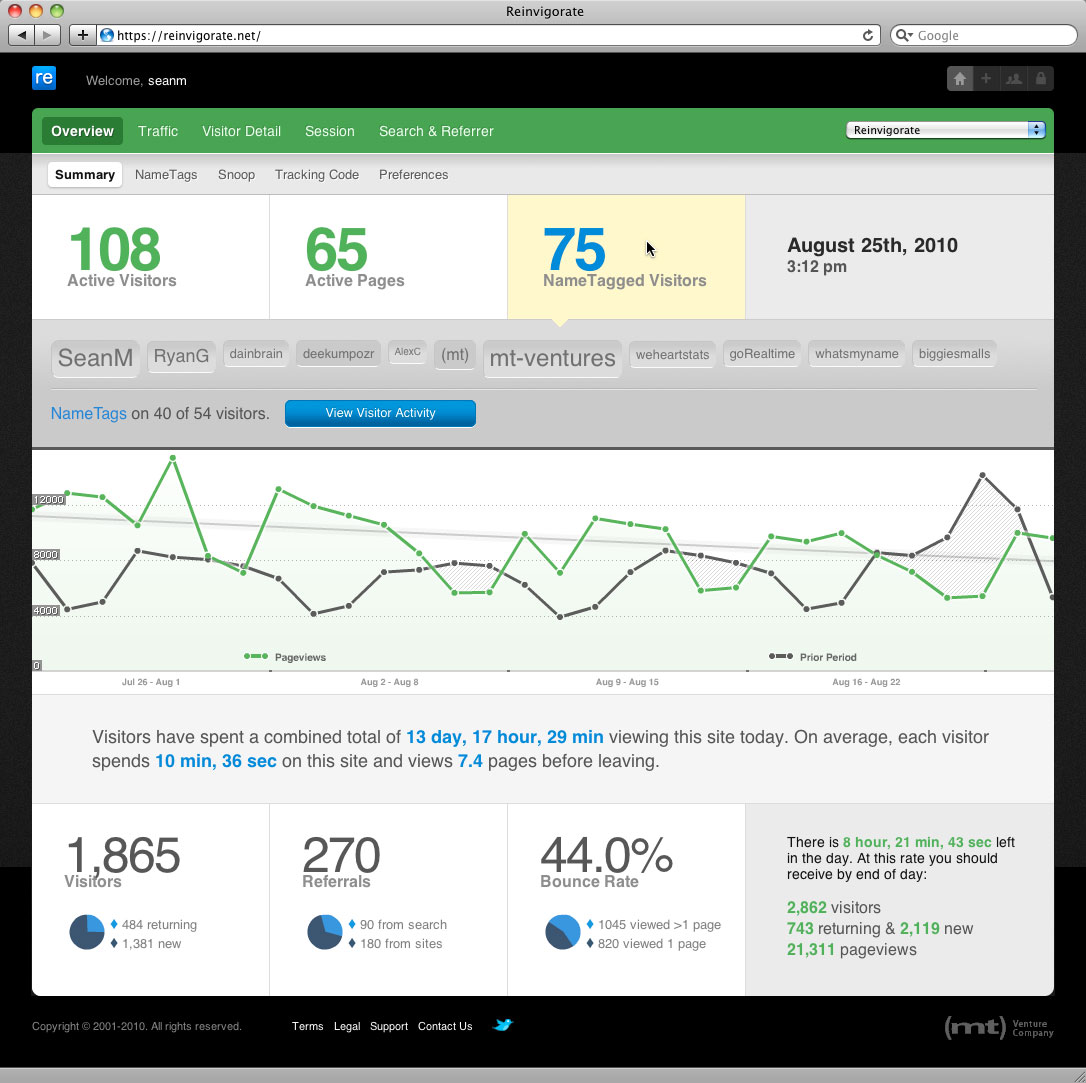Click the plus add-site icon beside home
Viewport: 1086px width, 1083px height.
(986, 79)
